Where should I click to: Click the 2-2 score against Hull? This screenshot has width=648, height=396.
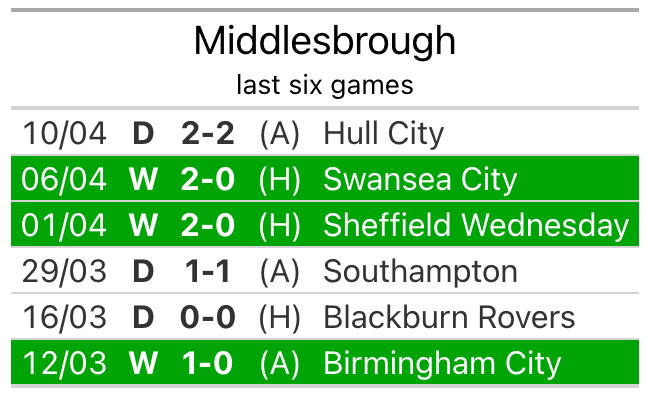coord(208,134)
